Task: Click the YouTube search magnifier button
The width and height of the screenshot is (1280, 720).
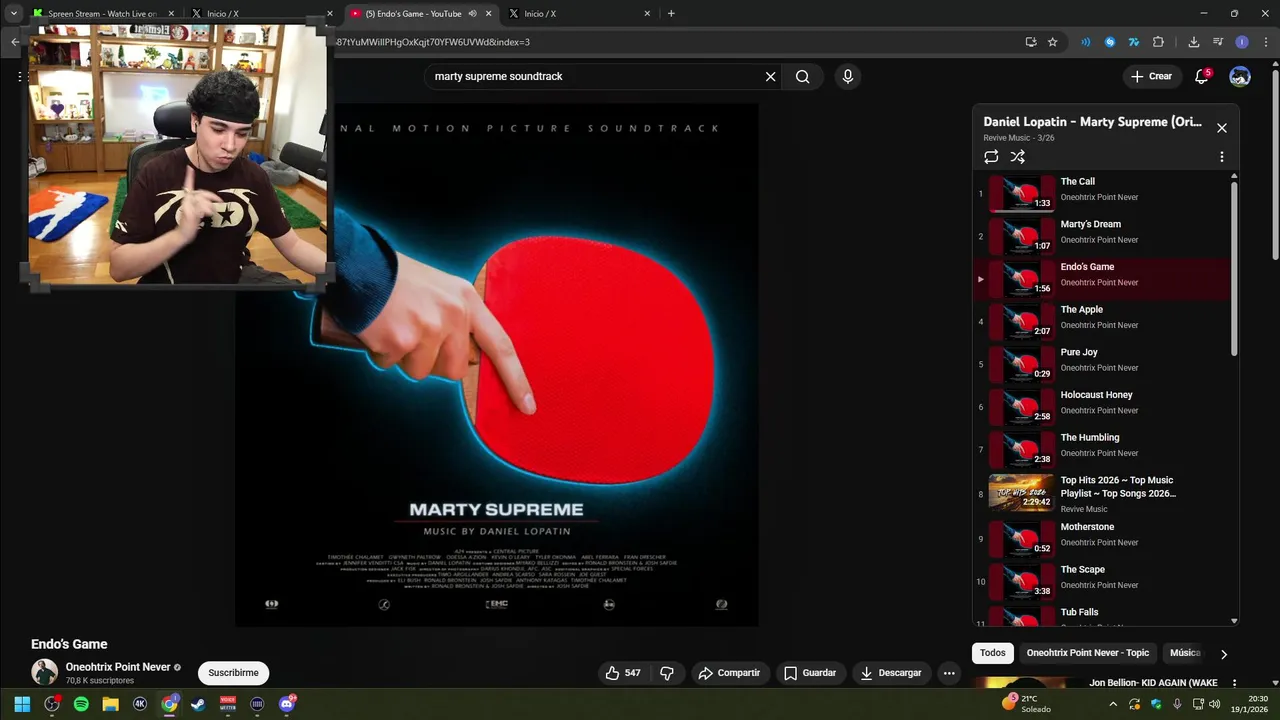Action: pos(802,76)
